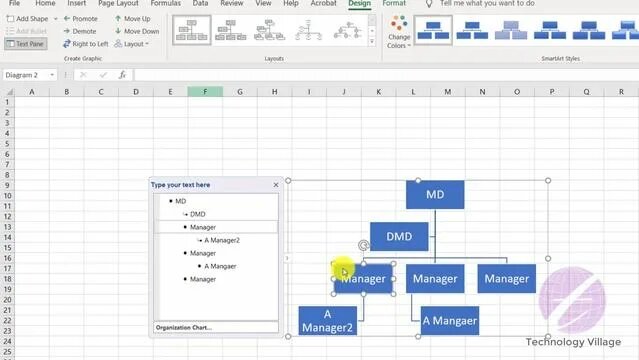Open the Change Colors dropdown

tap(399, 32)
